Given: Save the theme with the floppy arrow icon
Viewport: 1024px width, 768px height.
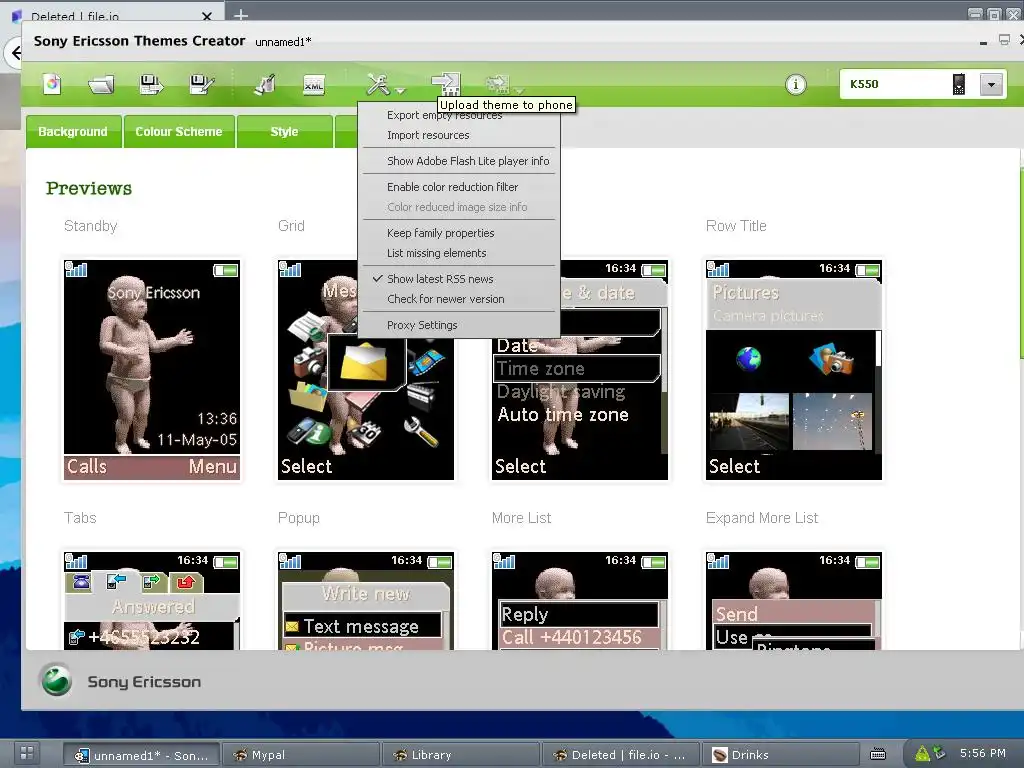Looking at the screenshot, I should (x=152, y=84).
